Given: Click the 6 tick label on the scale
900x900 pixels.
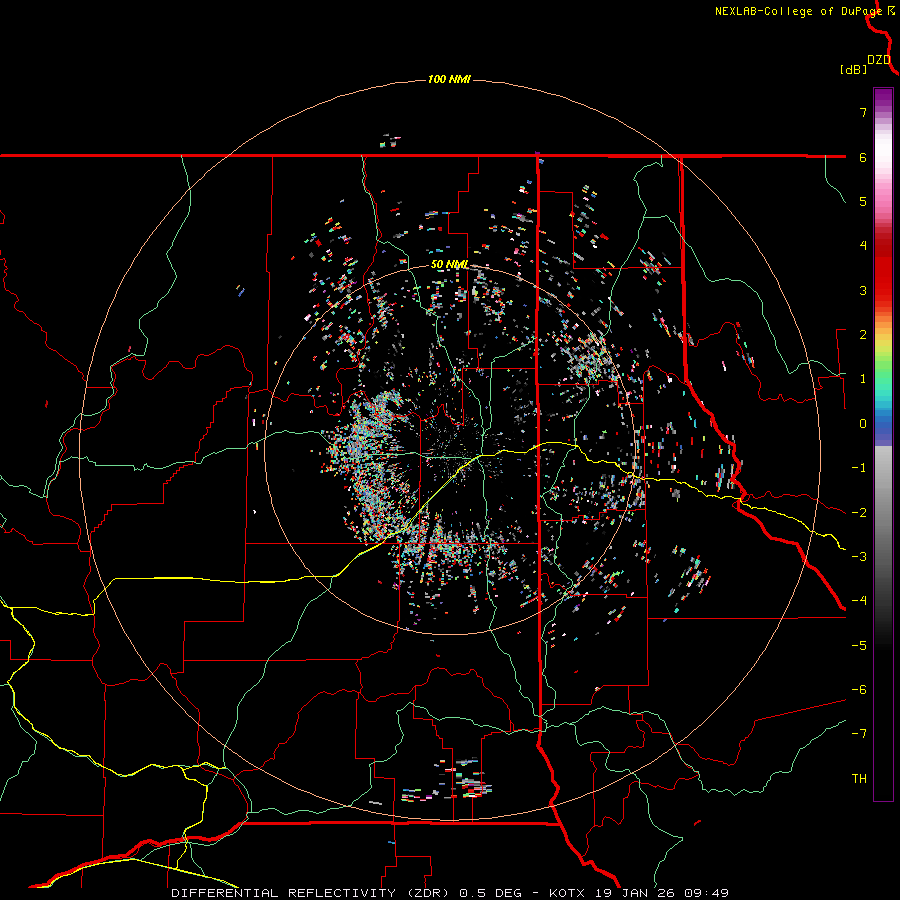Looking at the screenshot, I should 863,157.
